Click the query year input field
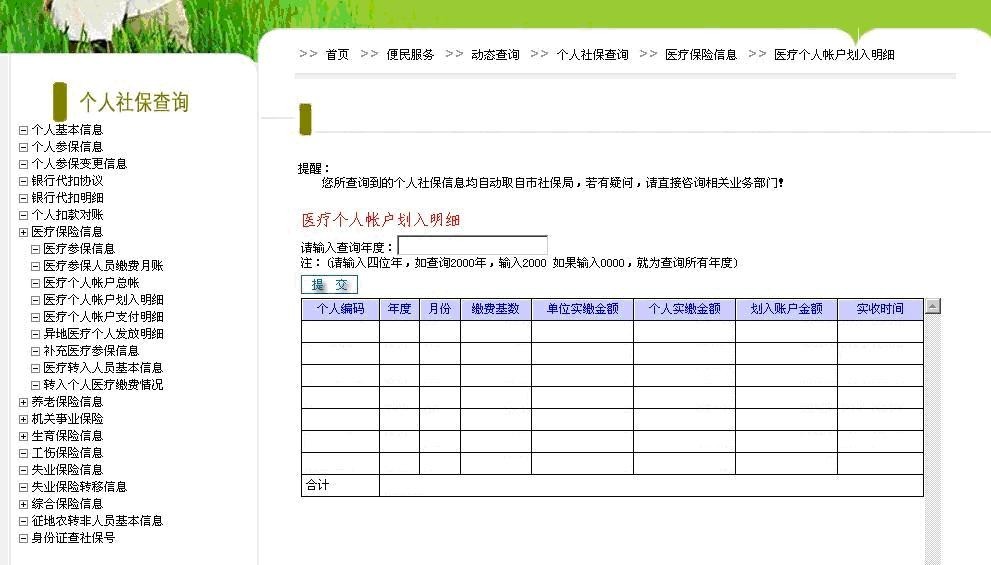This screenshot has height=565, width=991. [x=472, y=246]
